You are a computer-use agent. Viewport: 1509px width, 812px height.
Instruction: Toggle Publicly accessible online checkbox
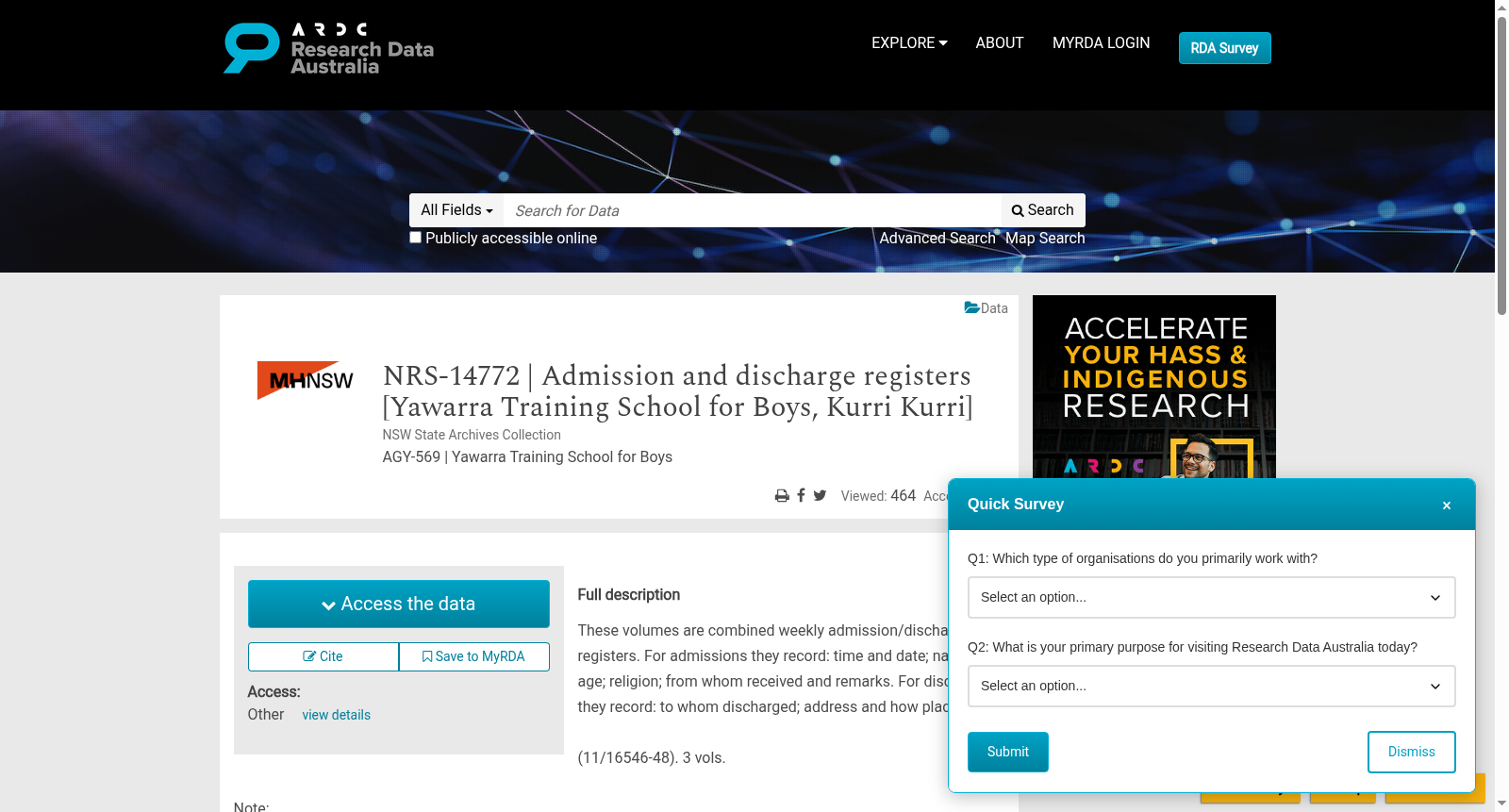tap(415, 238)
